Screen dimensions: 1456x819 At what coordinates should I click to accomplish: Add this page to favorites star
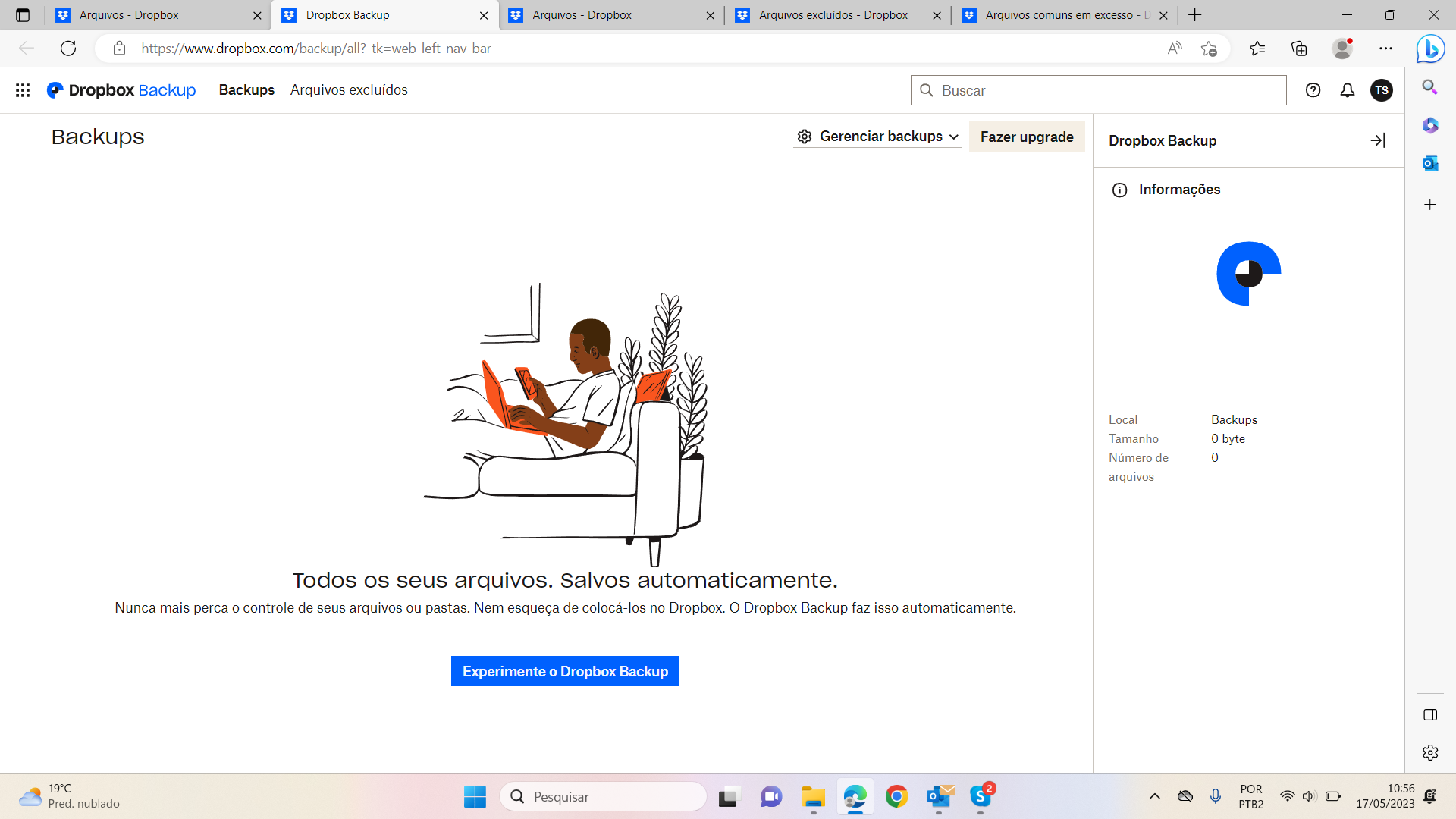[1209, 49]
